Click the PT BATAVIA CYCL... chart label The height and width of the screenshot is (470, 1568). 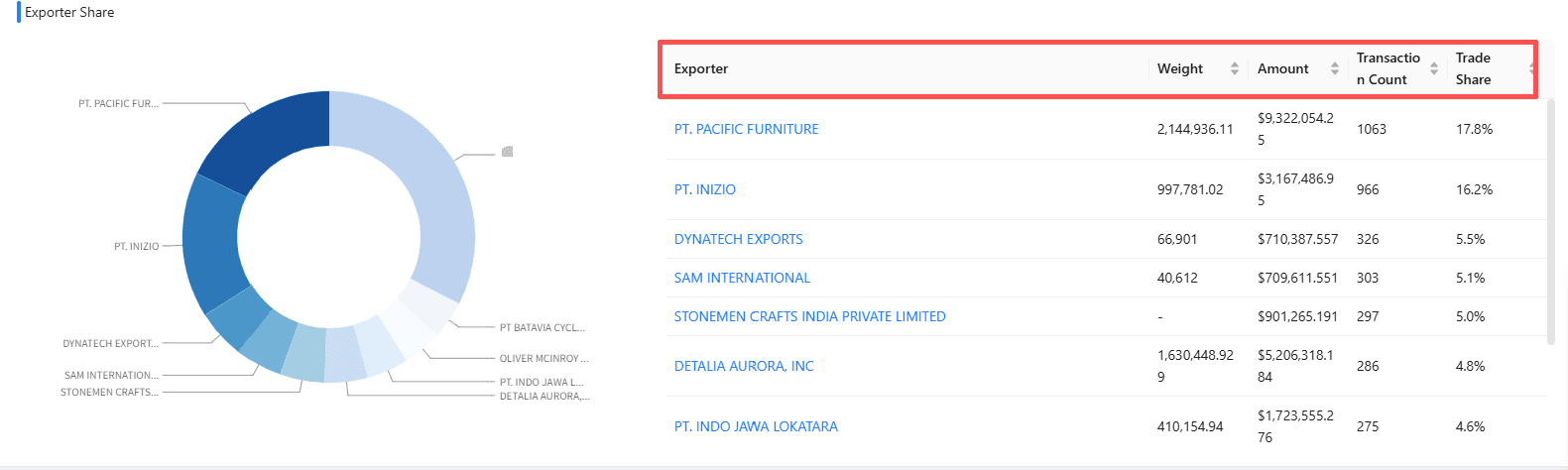pos(543,327)
